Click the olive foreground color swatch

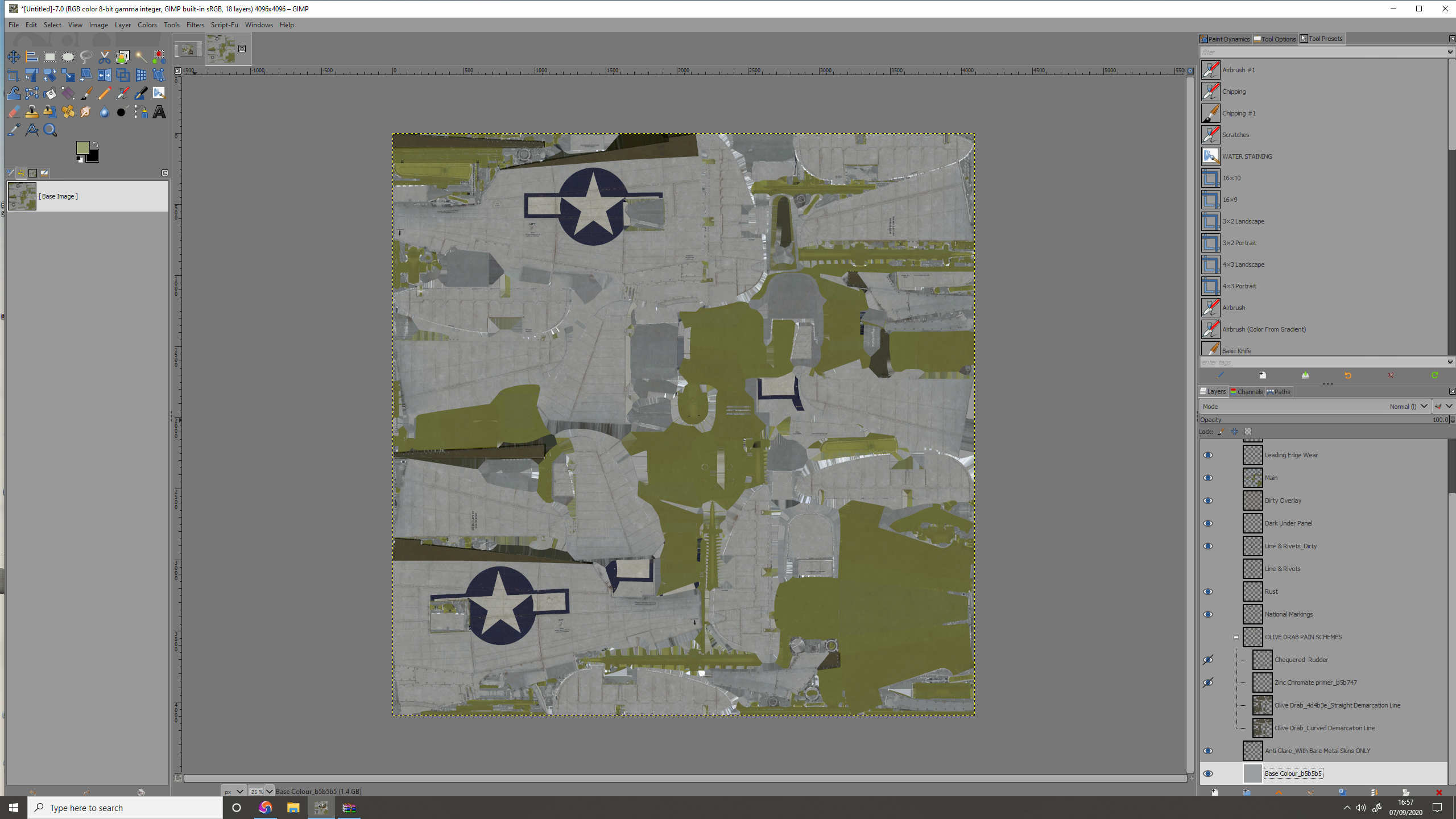click(83, 148)
